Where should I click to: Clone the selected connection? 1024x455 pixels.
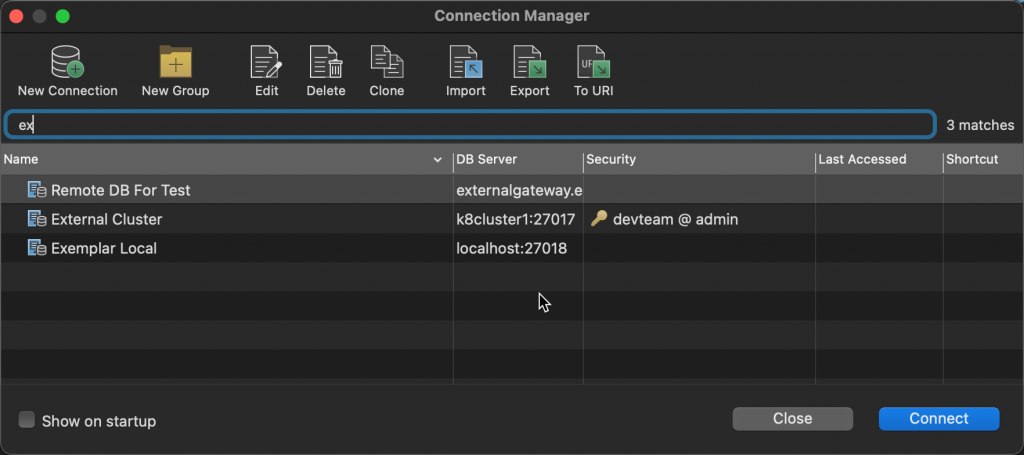coord(387,62)
